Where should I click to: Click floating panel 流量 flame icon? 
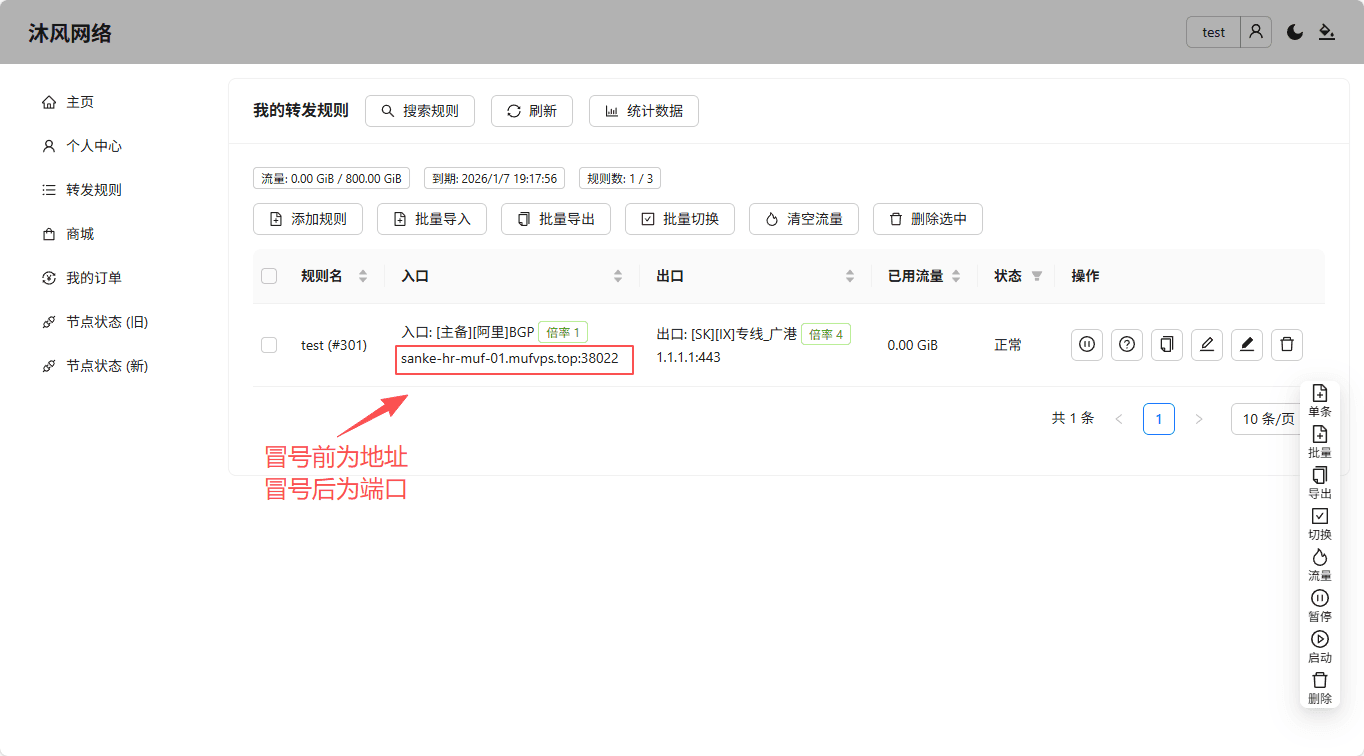click(1320, 557)
